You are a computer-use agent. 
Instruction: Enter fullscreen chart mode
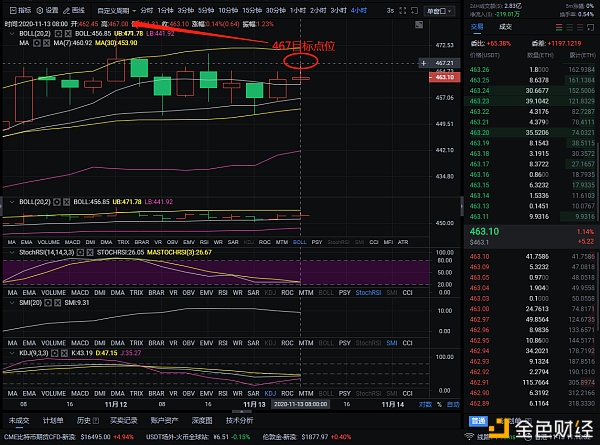[403, 11]
